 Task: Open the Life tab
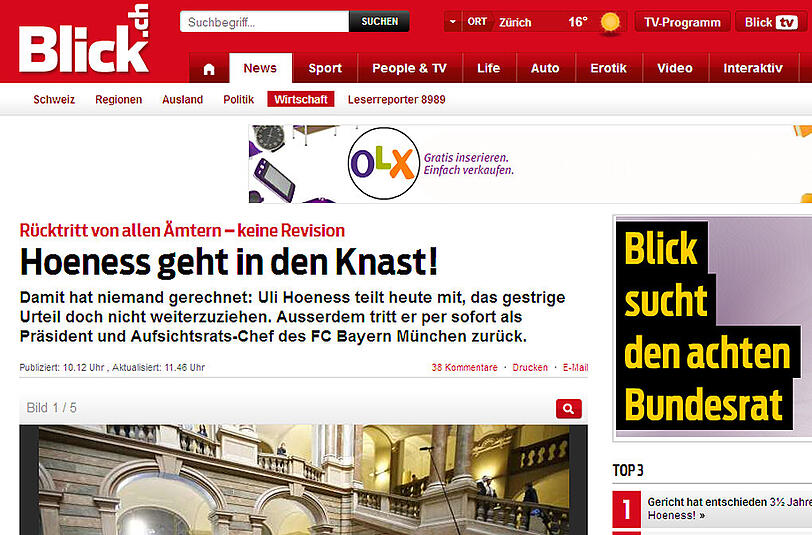click(488, 68)
